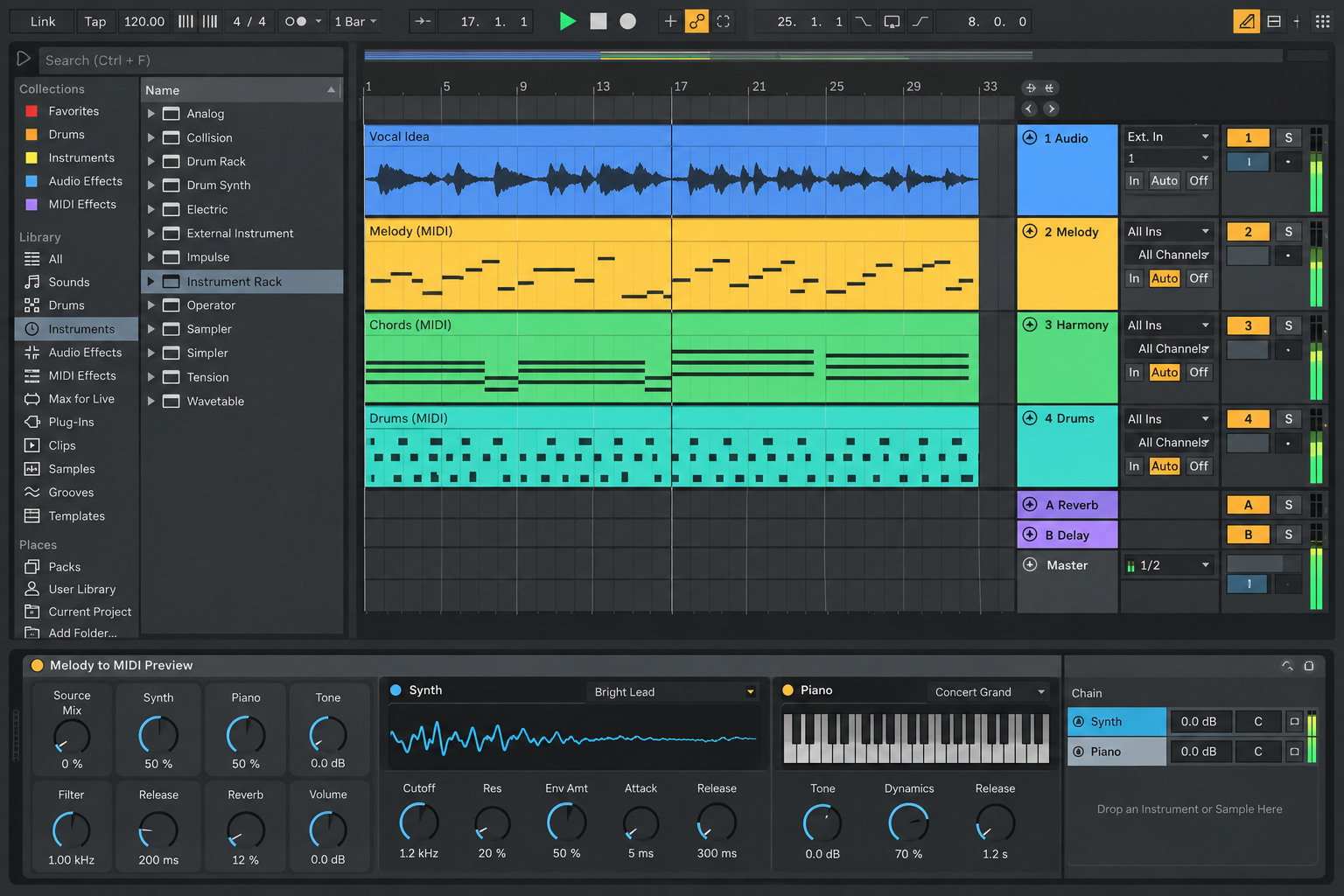The image size is (1344, 896).
Task: Select the Instruments collection with yellow tag
Action: [81, 157]
